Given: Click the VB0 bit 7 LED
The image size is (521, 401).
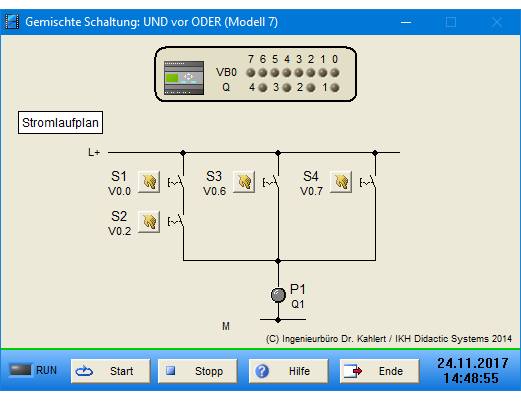Looking at the screenshot, I should point(251,73).
